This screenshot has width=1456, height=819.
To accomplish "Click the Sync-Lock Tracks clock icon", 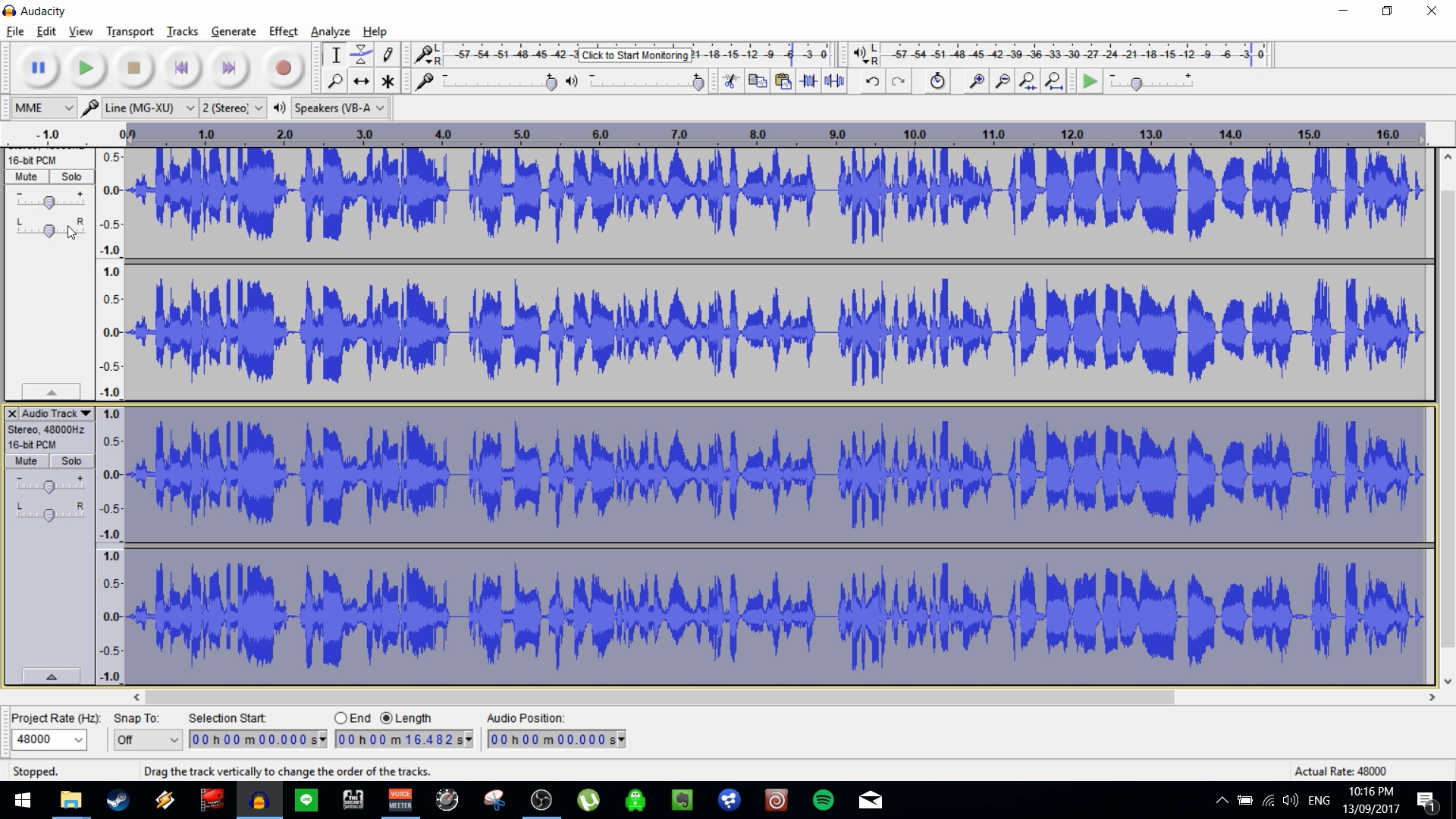I will click(937, 81).
